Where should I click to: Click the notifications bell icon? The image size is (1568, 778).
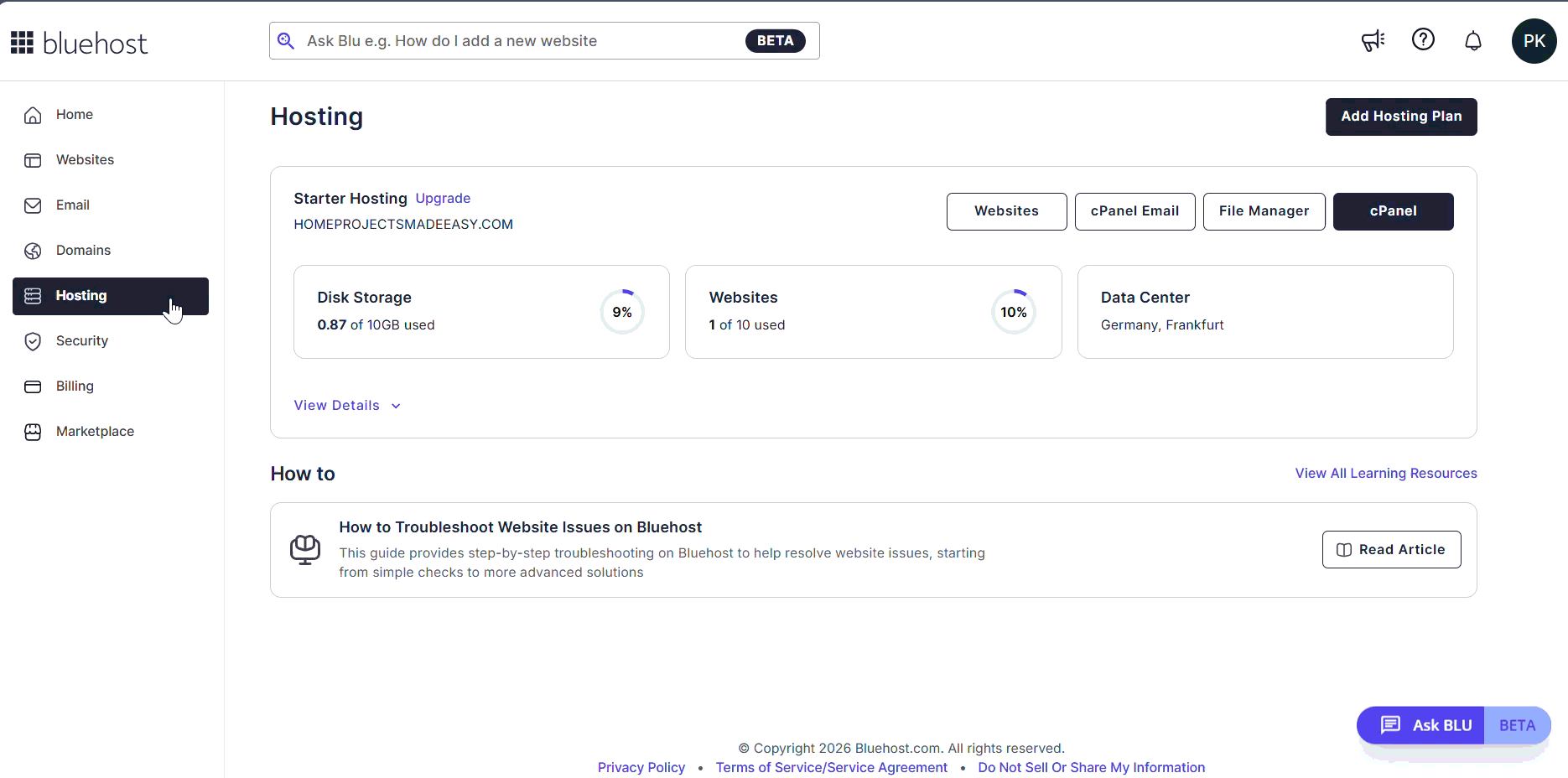click(1473, 40)
